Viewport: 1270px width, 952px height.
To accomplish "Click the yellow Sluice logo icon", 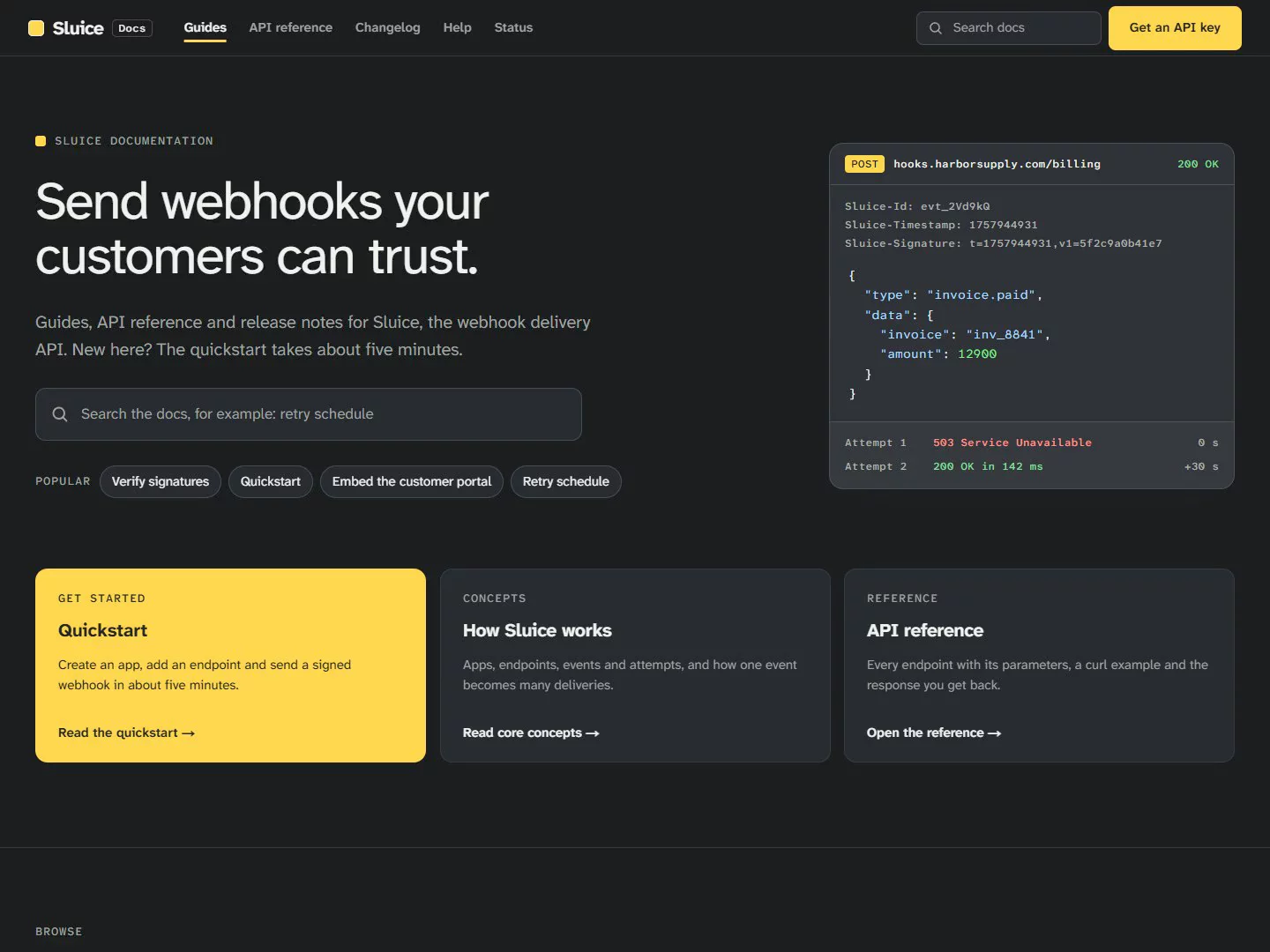I will [36, 28].
